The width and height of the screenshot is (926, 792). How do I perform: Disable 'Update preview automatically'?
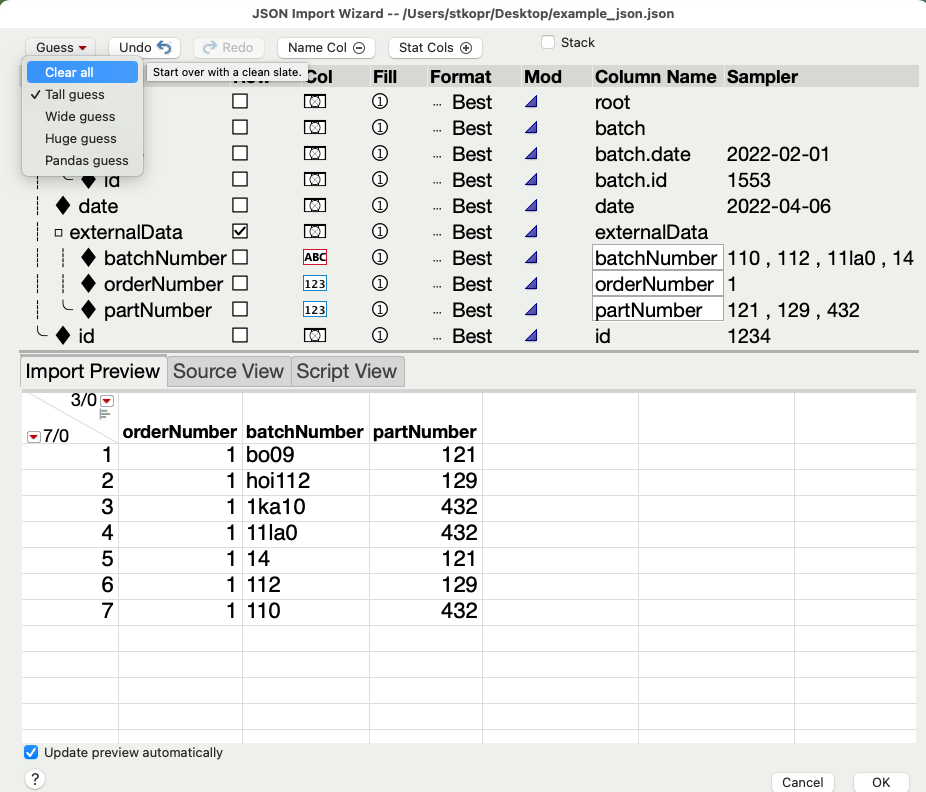(31, 752)
